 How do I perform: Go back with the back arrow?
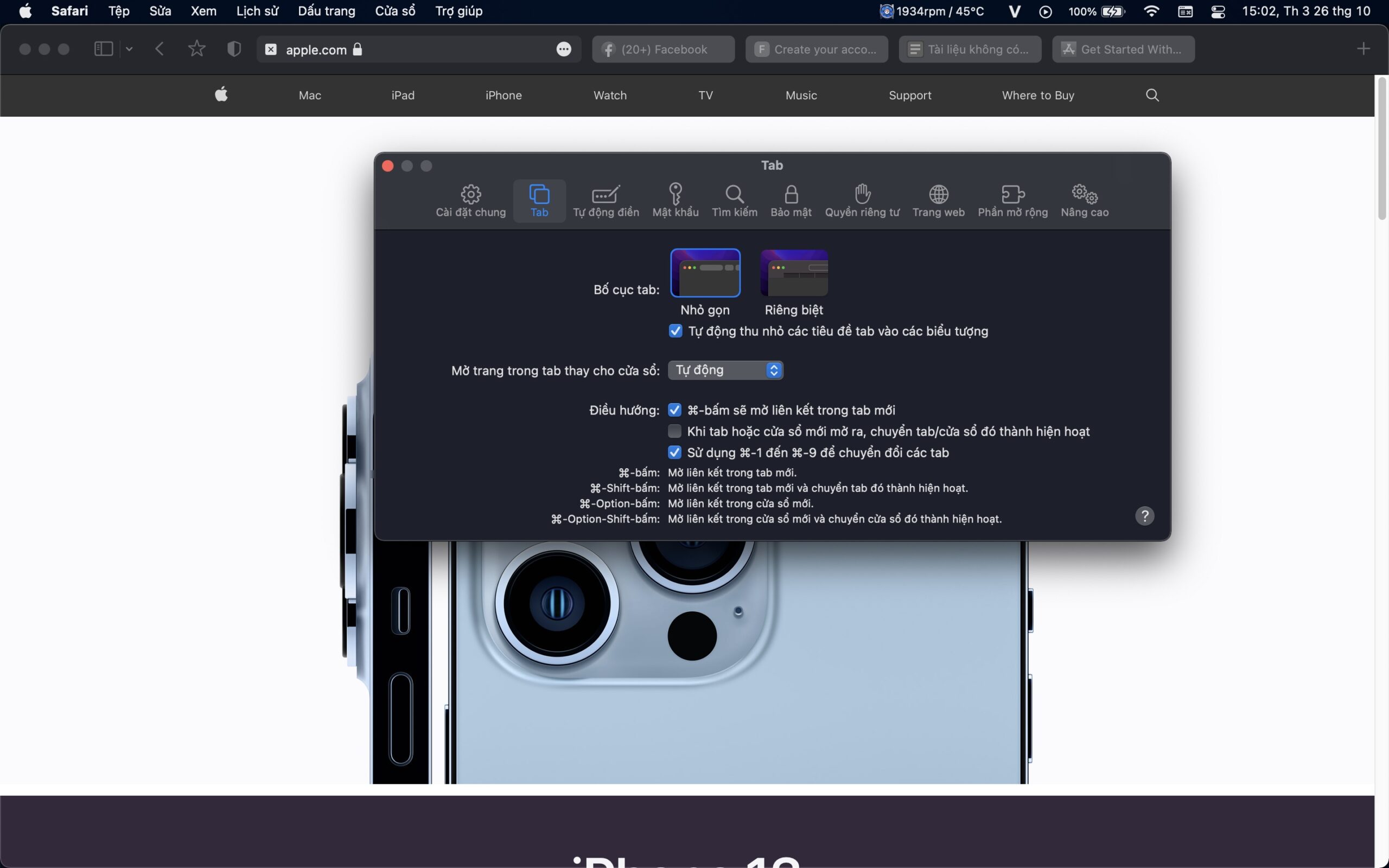pyautogui.click(x=160, y=49)
